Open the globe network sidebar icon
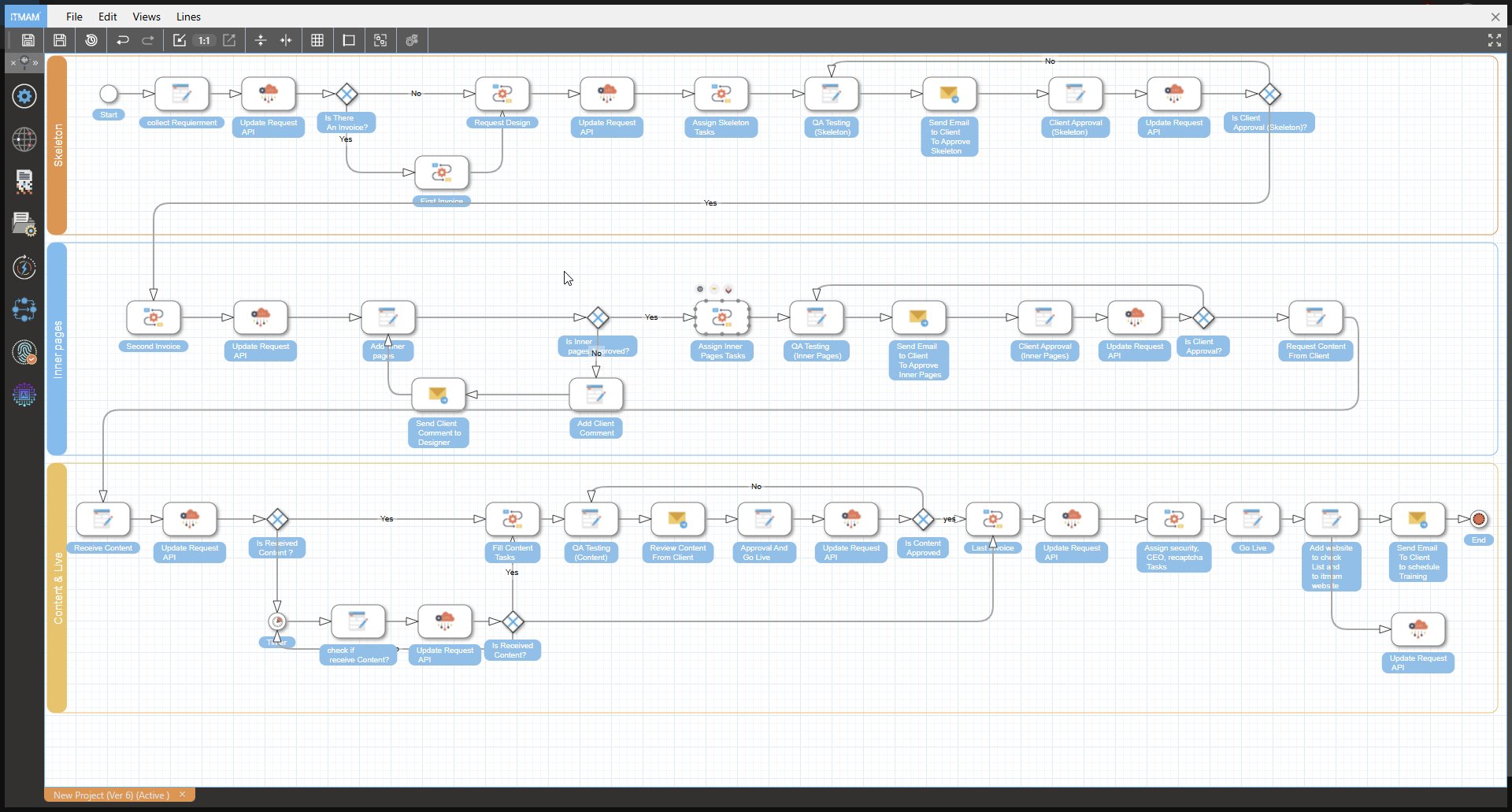 click(x=24, y=139)
